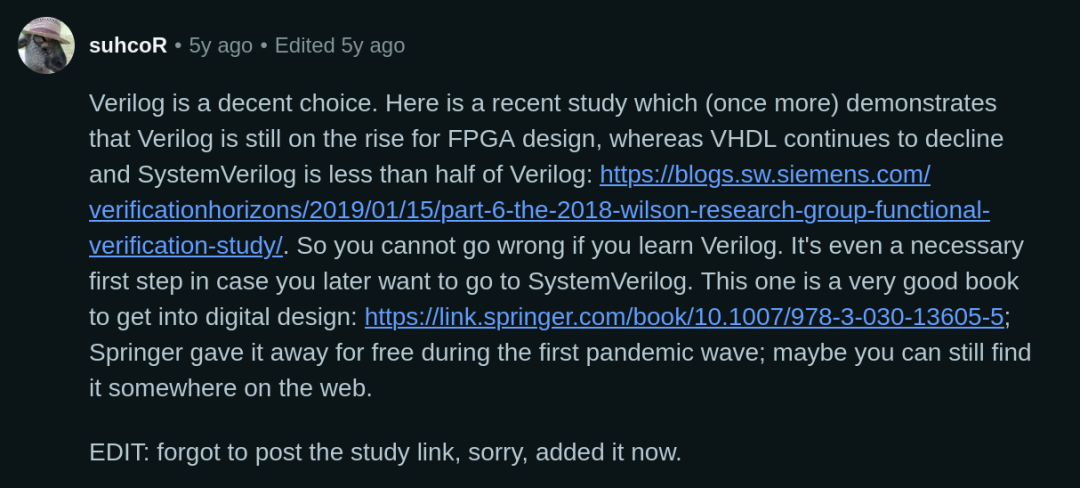Viewport: 1080px width, 488px height.
Task: Click the "Edited 5y ago" label
Action: pyautogui.click(x=340, y=45)
